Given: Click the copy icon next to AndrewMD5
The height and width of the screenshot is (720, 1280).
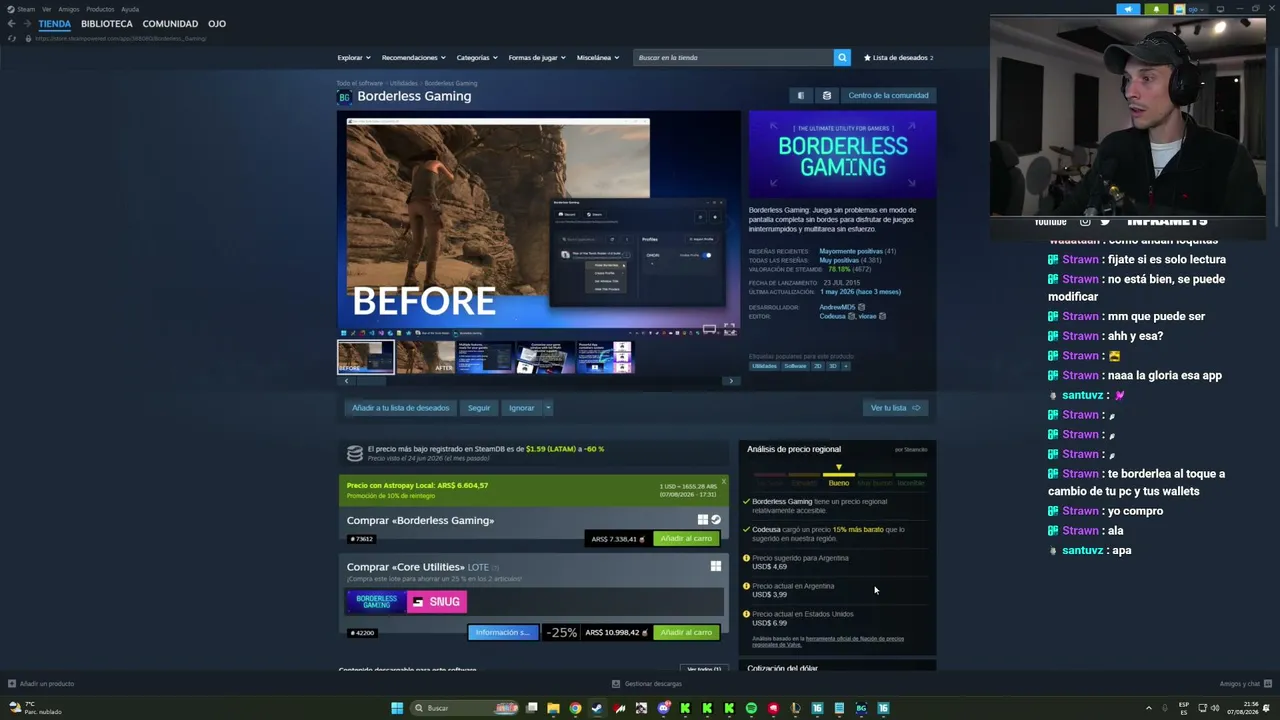Looking at the screenshot, I should tap(861, 307).
